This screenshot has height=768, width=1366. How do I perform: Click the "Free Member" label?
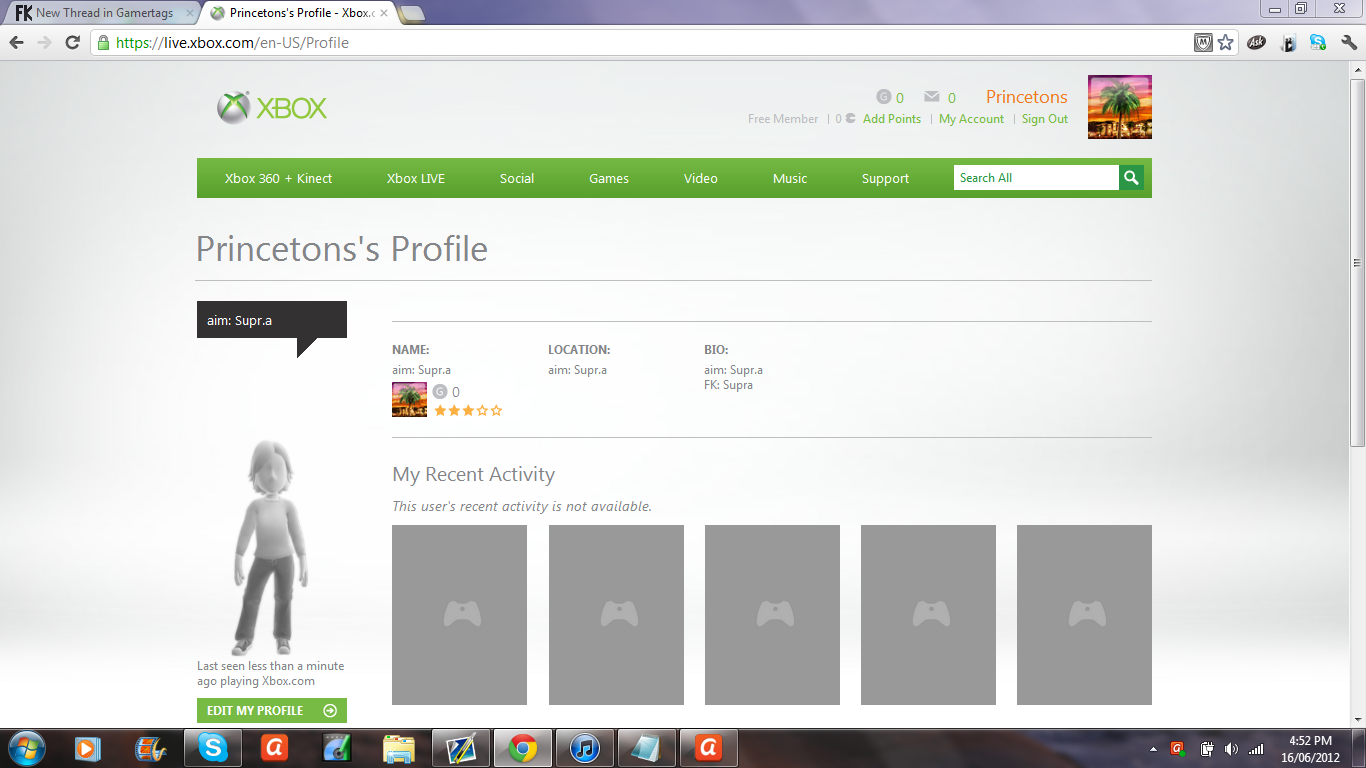pos(783,119)
